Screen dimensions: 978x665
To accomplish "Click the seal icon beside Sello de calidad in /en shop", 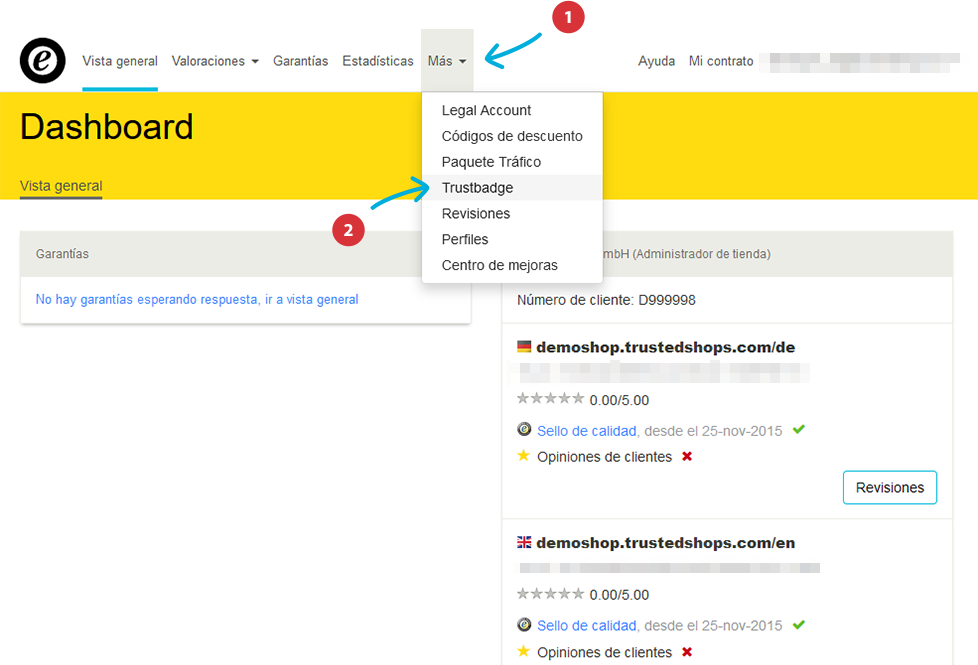I will tap(524, 624).
